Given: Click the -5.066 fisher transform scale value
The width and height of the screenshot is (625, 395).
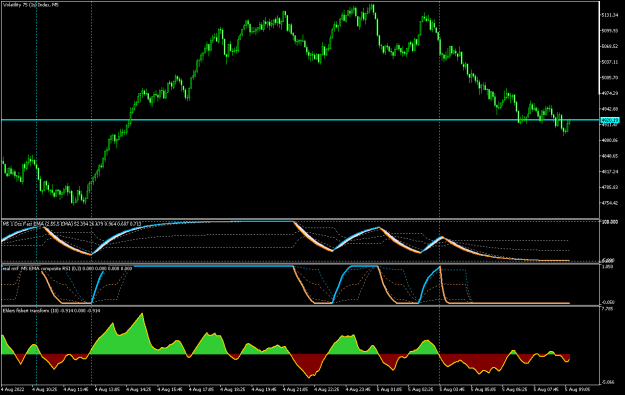Looking at the screenshot, I should (608, 382).
